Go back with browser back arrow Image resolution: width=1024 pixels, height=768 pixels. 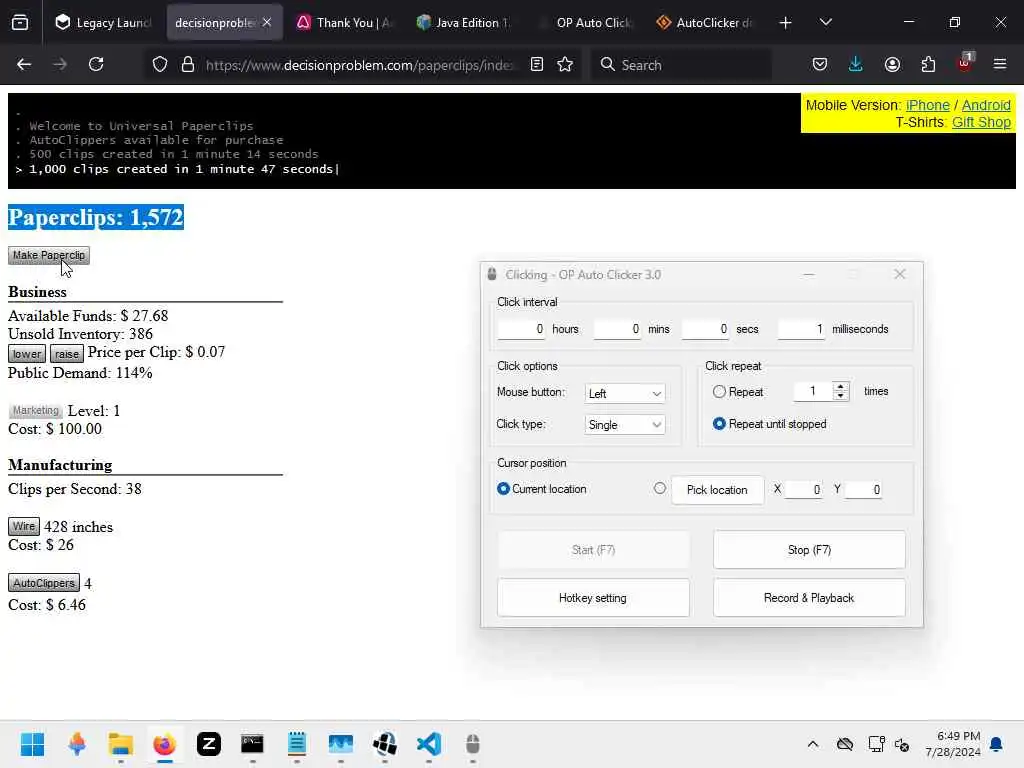24,65
